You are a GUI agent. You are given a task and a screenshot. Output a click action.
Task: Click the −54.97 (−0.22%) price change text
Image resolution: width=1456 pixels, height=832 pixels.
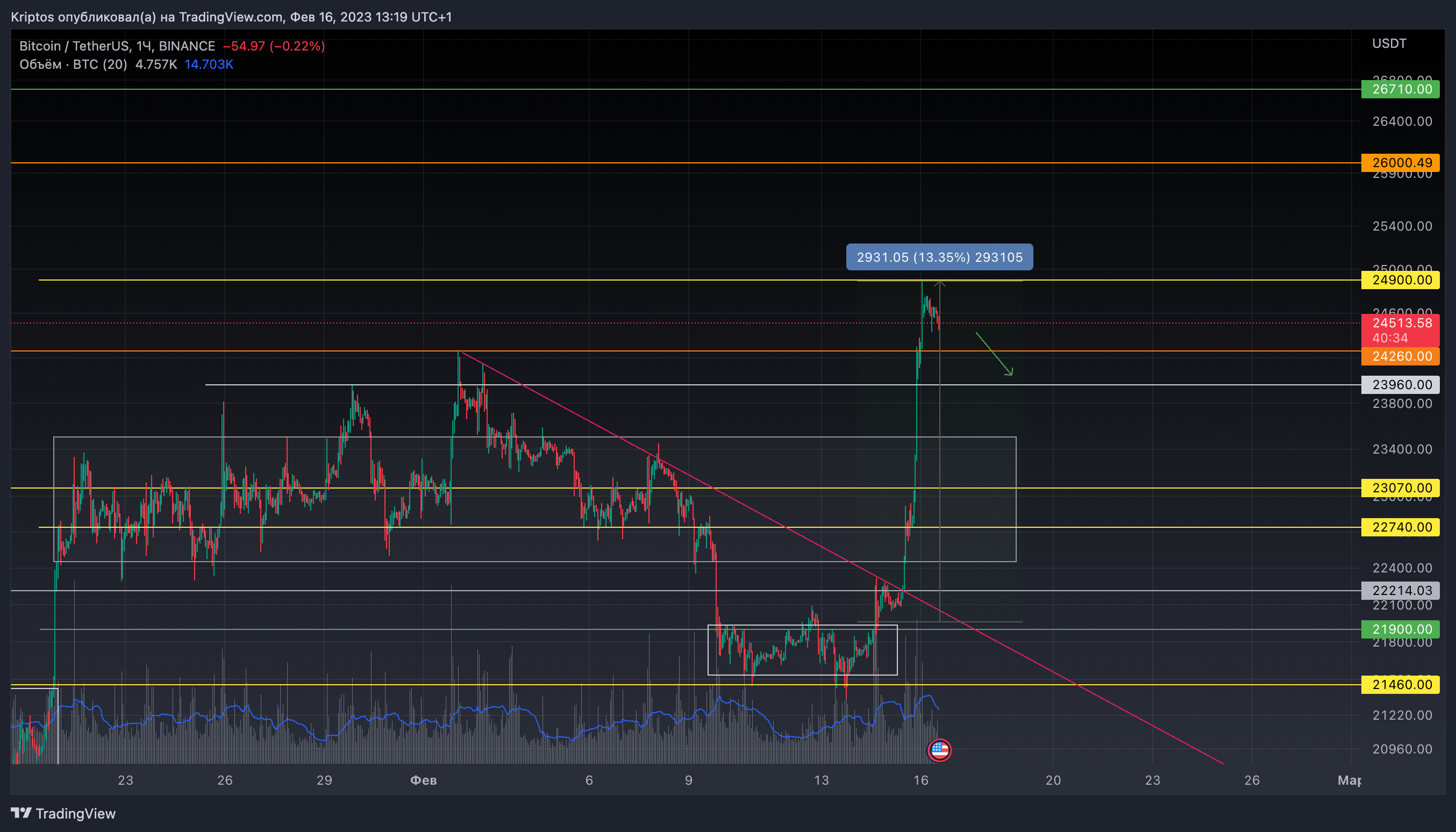point(274,46)
